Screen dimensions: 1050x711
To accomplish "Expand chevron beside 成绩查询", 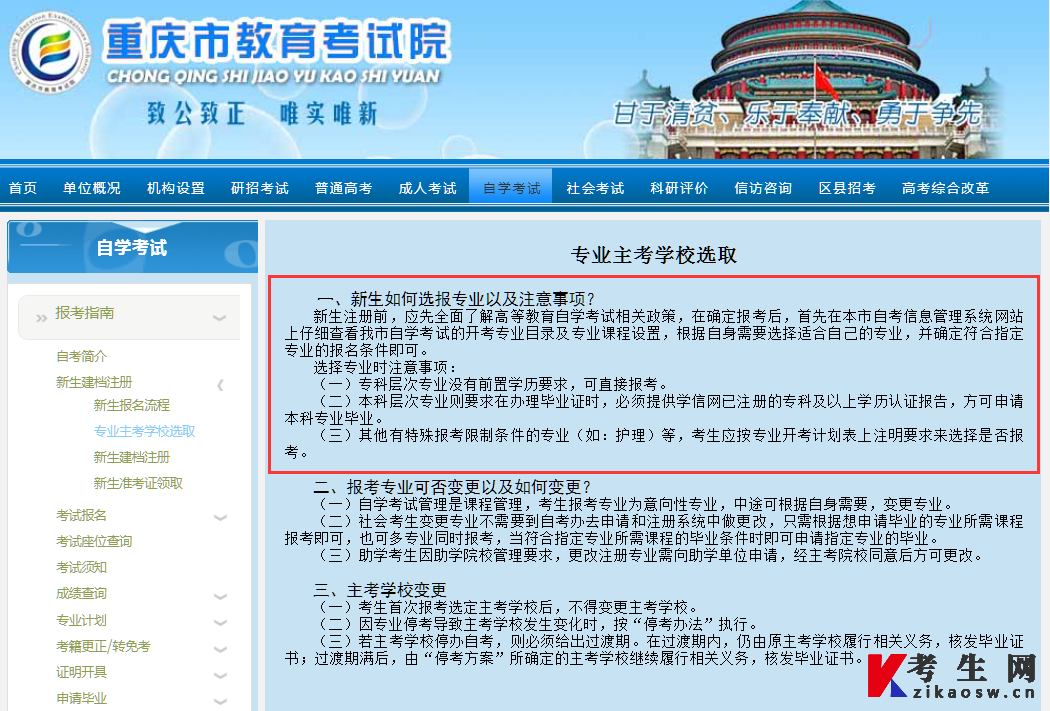I will [x=220, y=596].
